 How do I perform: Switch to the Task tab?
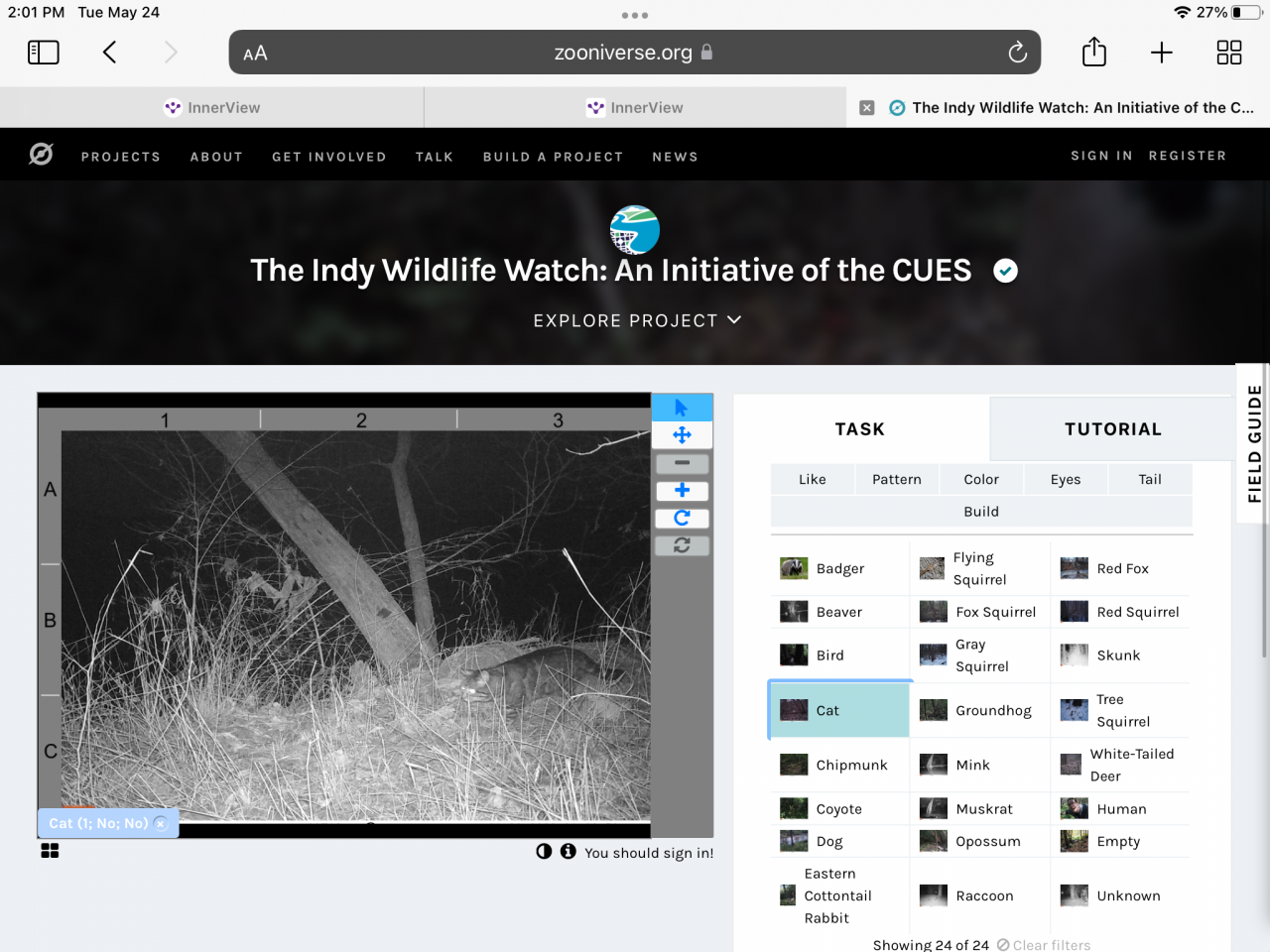860,429
